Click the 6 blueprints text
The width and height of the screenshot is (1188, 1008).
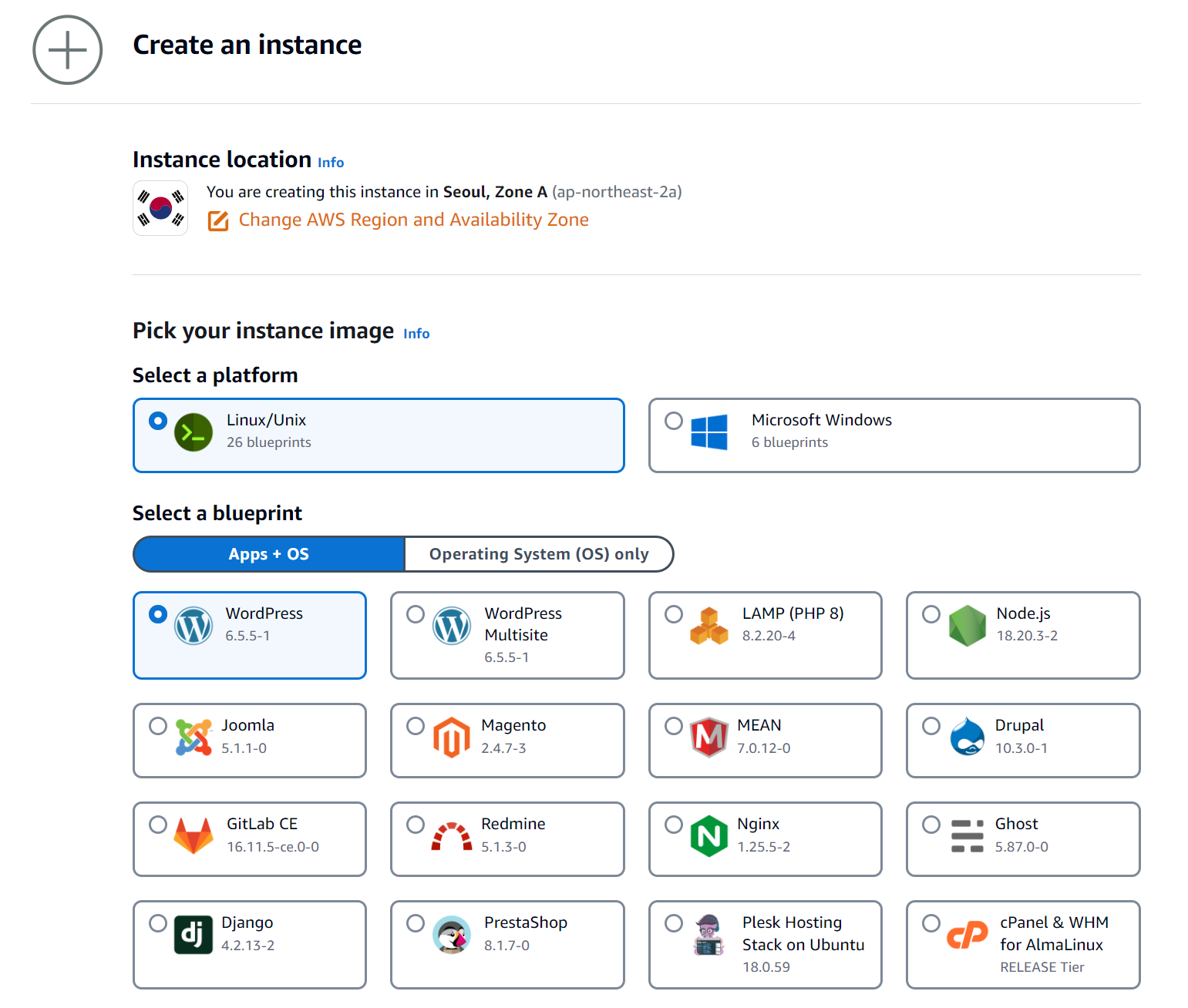tap(790, 442)
